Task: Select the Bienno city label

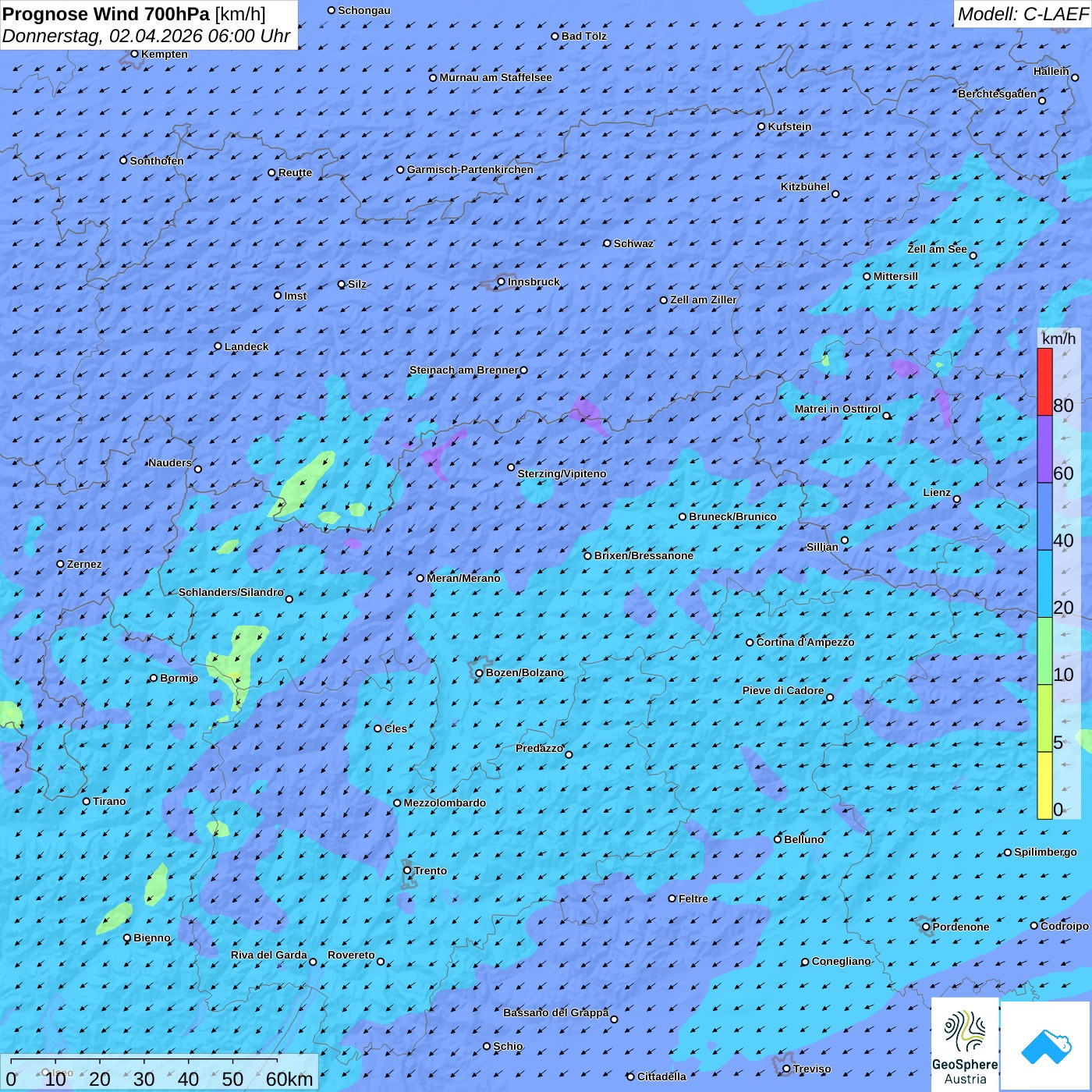Action: (x=151, y=938)
